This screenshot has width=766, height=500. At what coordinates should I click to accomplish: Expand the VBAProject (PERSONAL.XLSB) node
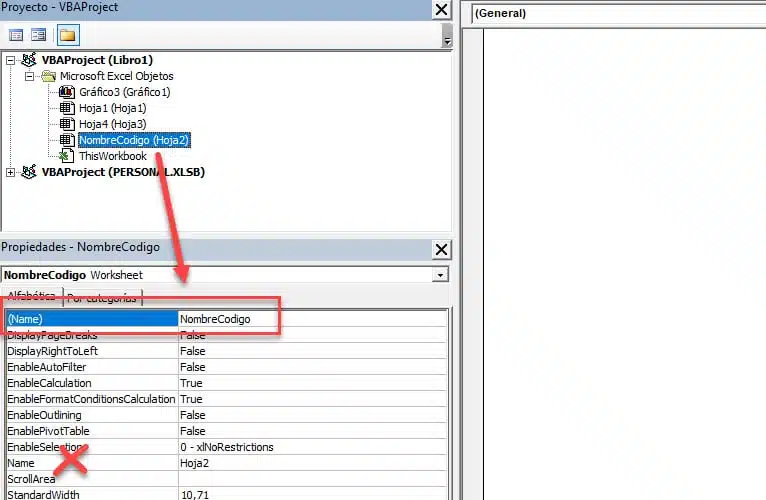[x=10, y=172]
